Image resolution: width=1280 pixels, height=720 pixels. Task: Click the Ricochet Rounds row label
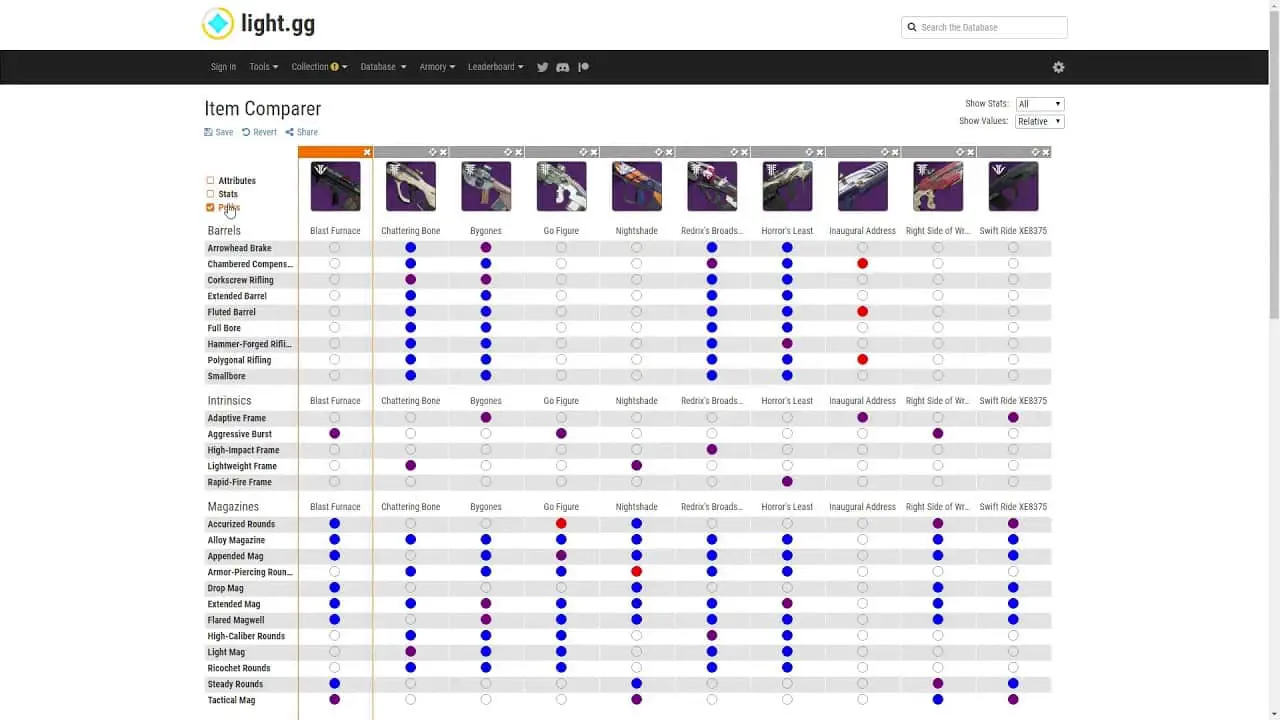click(x=239, y=668)
